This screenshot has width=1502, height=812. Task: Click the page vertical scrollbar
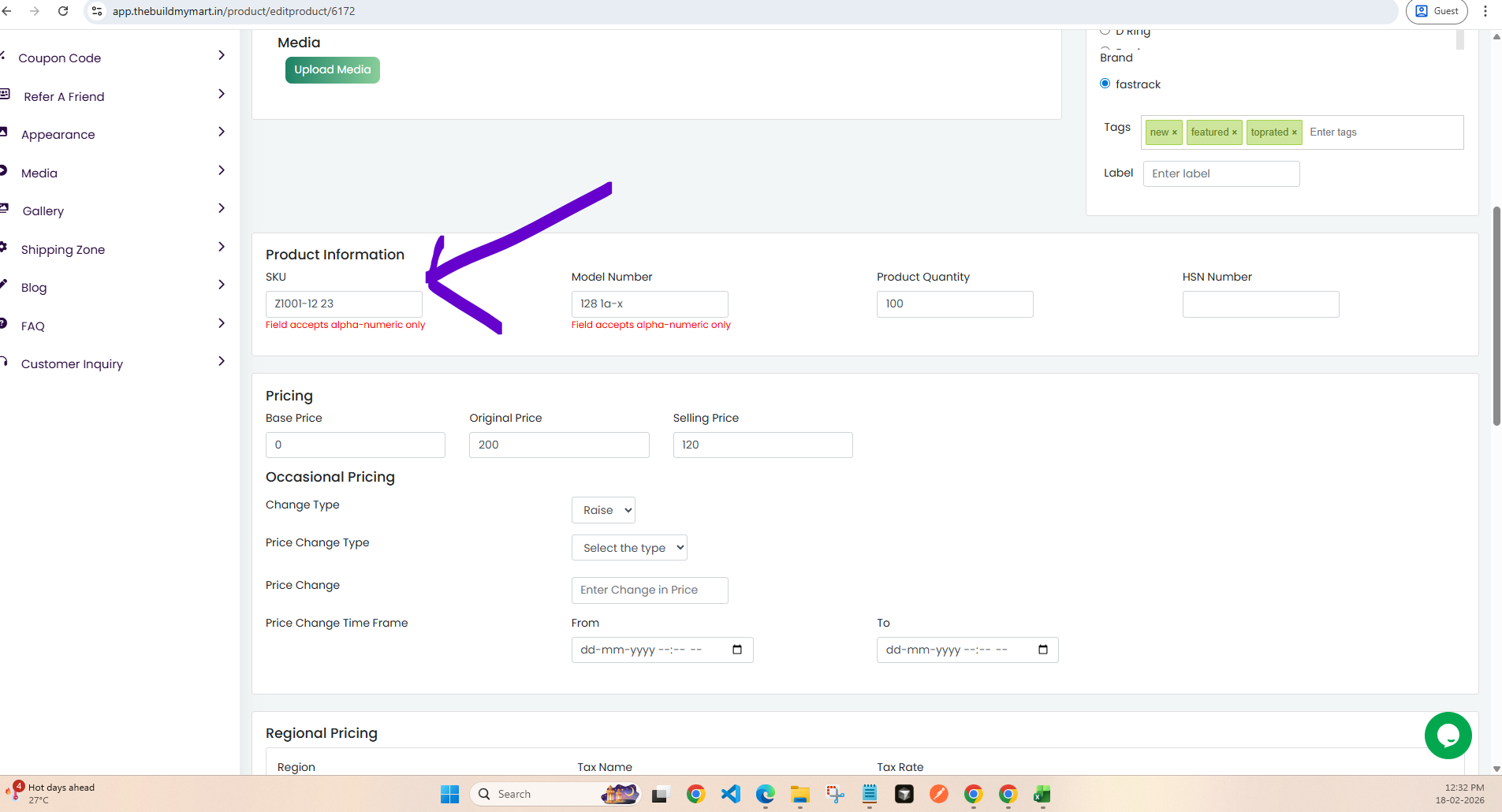(1496, 316)
